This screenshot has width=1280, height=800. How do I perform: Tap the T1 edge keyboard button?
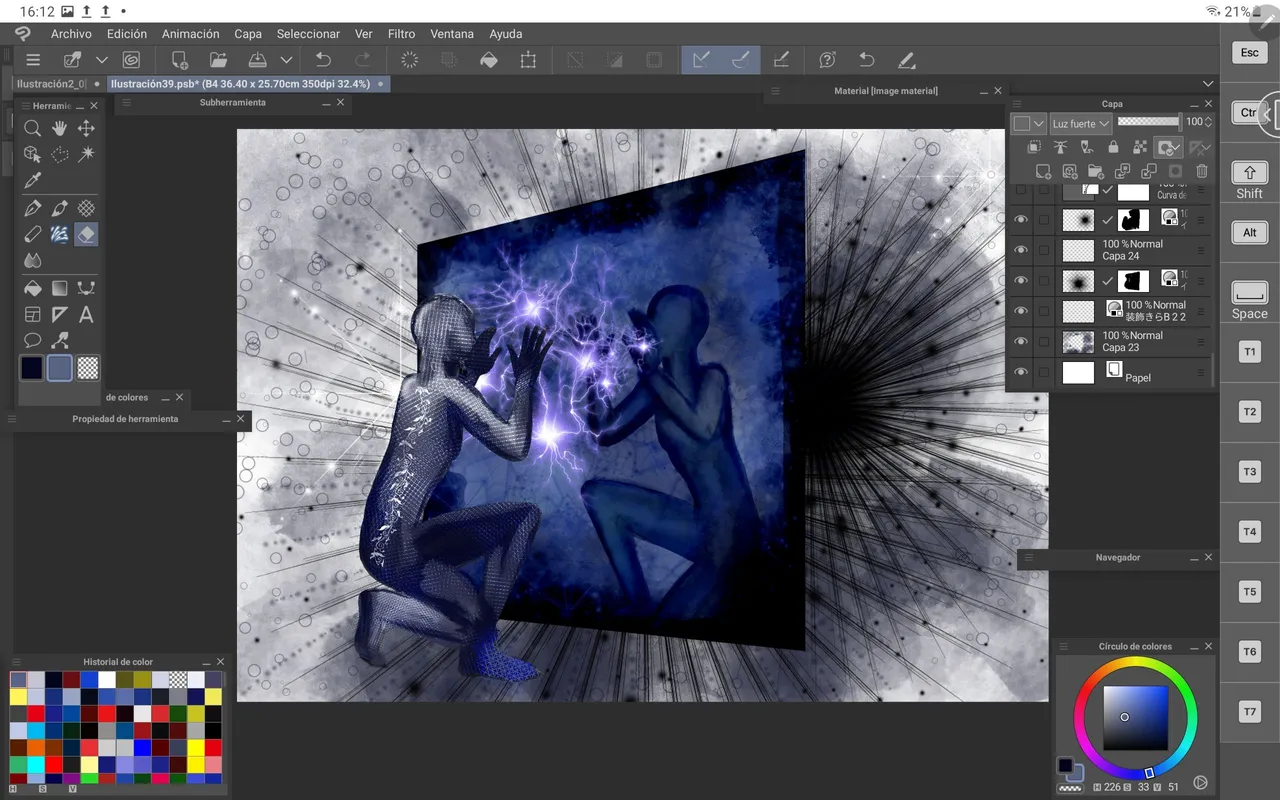tap(1250, 352)
